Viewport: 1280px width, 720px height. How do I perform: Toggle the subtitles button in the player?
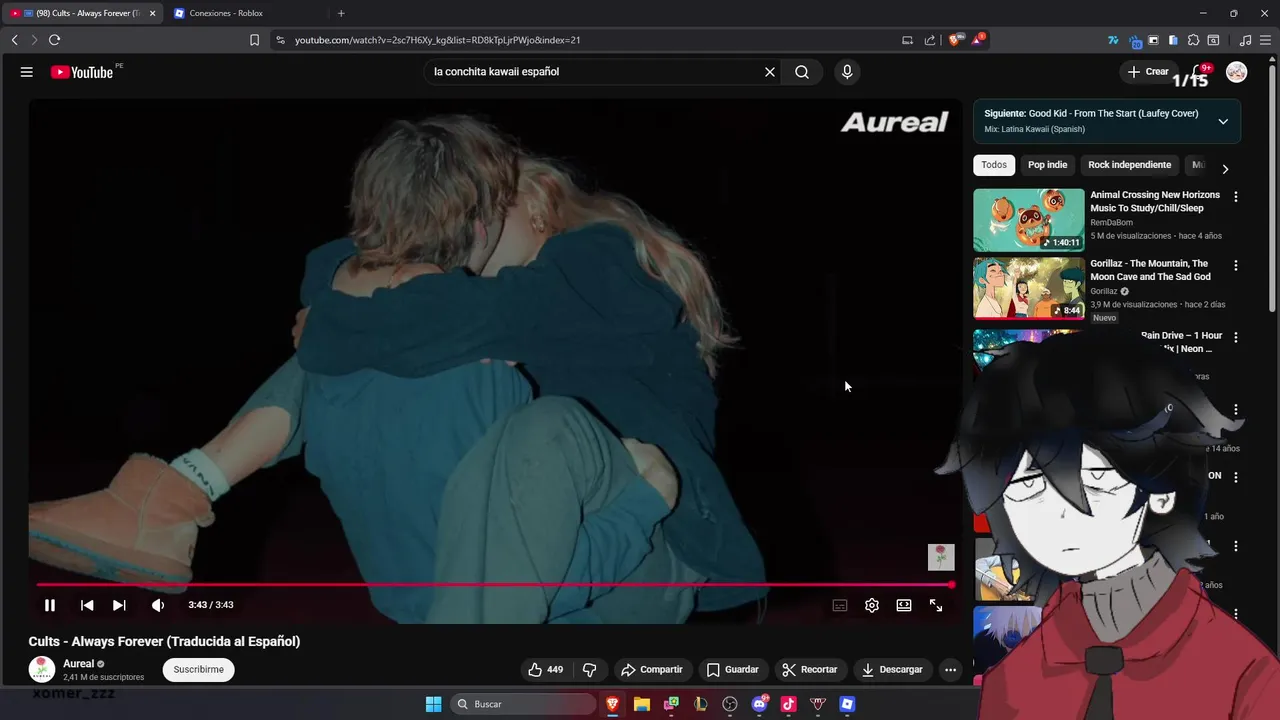840,605
